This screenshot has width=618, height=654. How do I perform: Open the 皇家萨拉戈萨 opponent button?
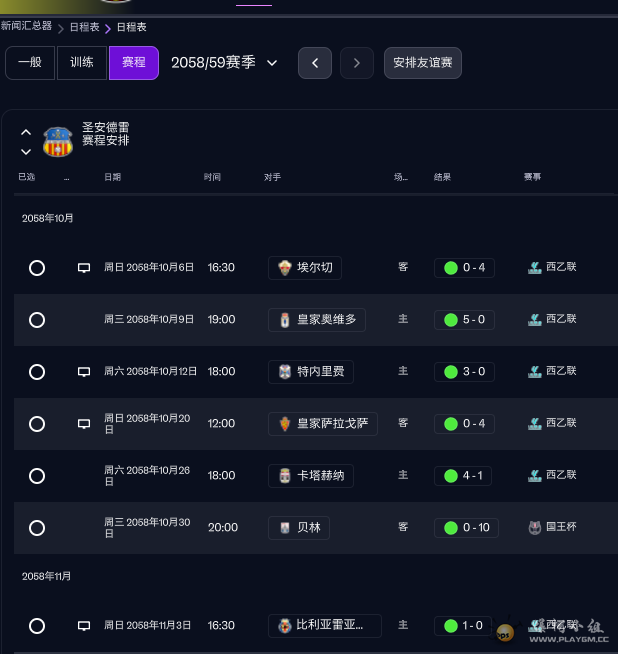[323, 424]
